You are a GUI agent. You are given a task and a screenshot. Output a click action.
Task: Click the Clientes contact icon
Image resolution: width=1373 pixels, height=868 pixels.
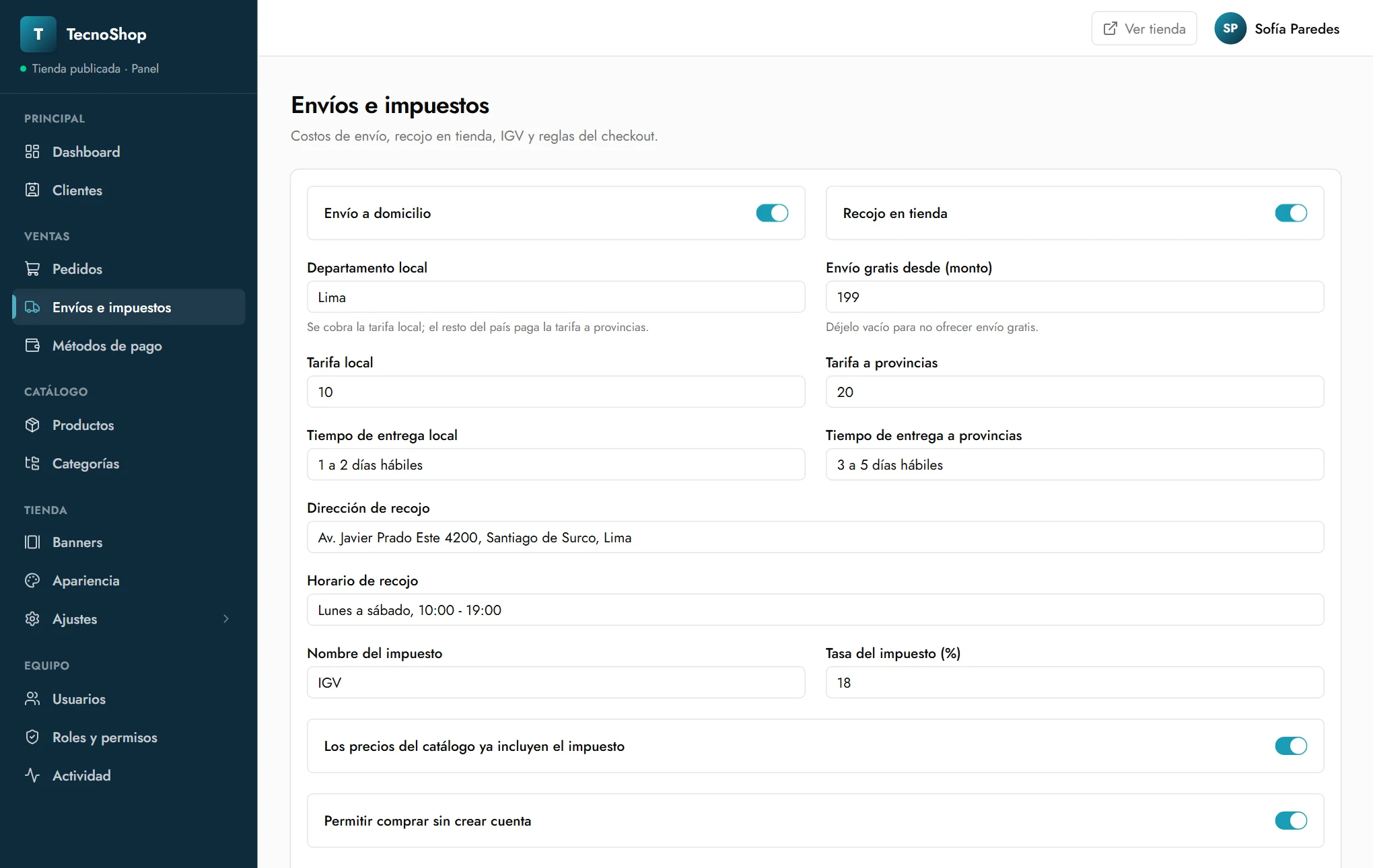(32, 190)
